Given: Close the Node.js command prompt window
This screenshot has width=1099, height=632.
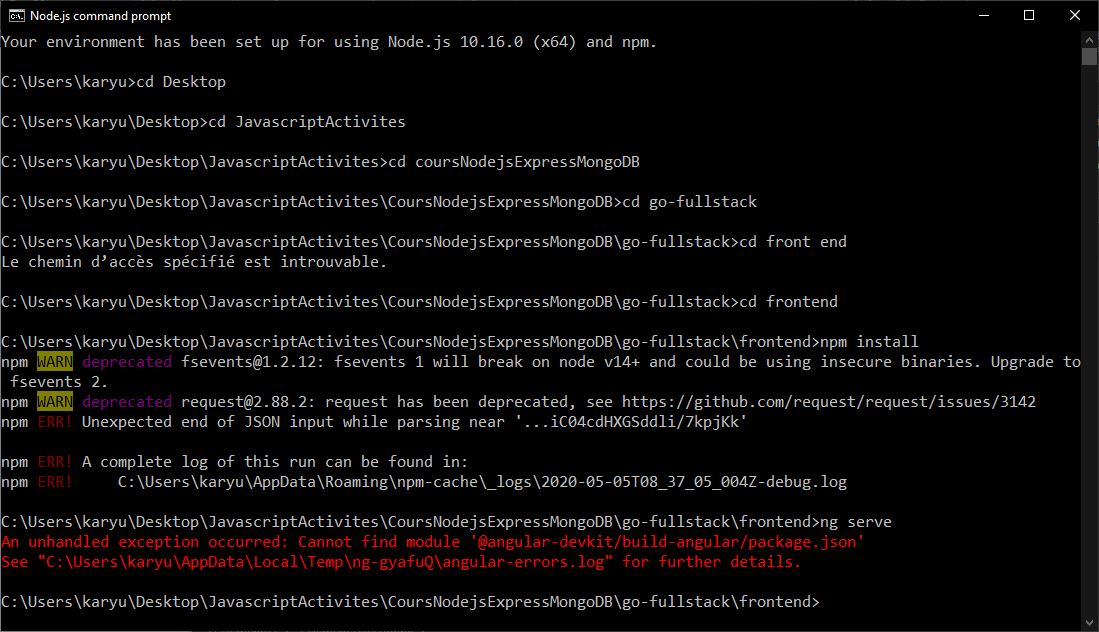Looking at the screenshot, I should (1074, 15).
